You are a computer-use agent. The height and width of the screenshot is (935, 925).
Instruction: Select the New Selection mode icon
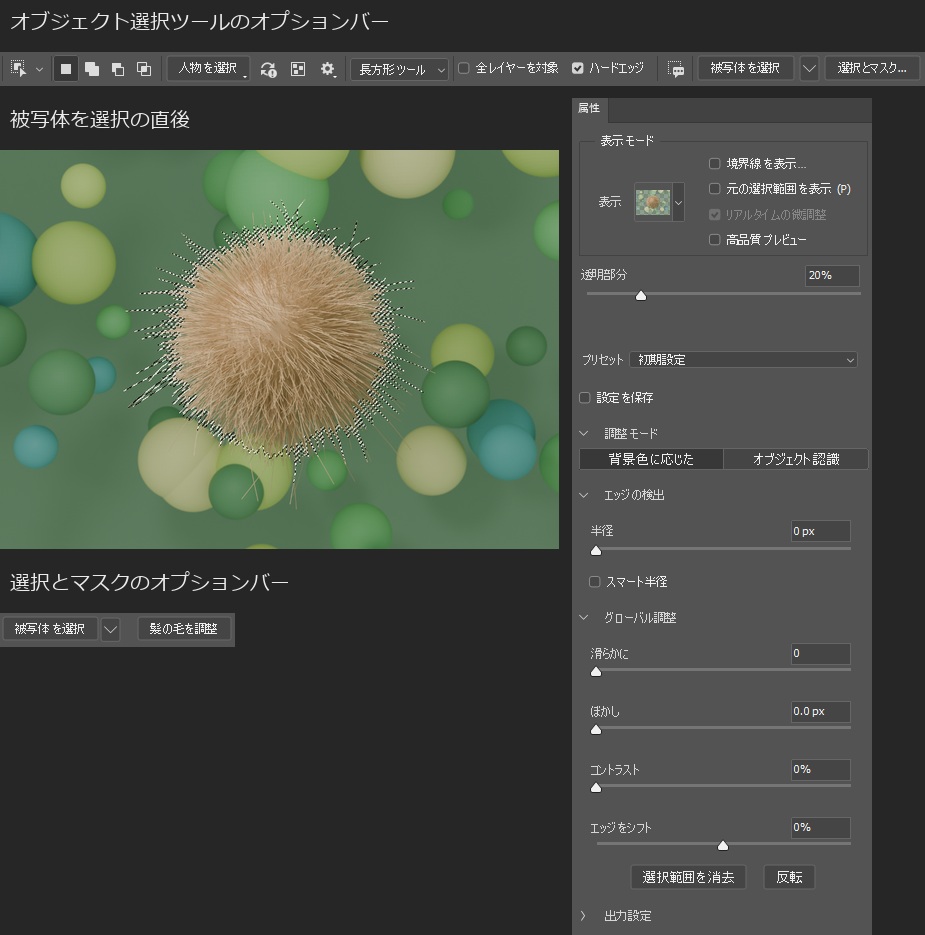point(66,69)
